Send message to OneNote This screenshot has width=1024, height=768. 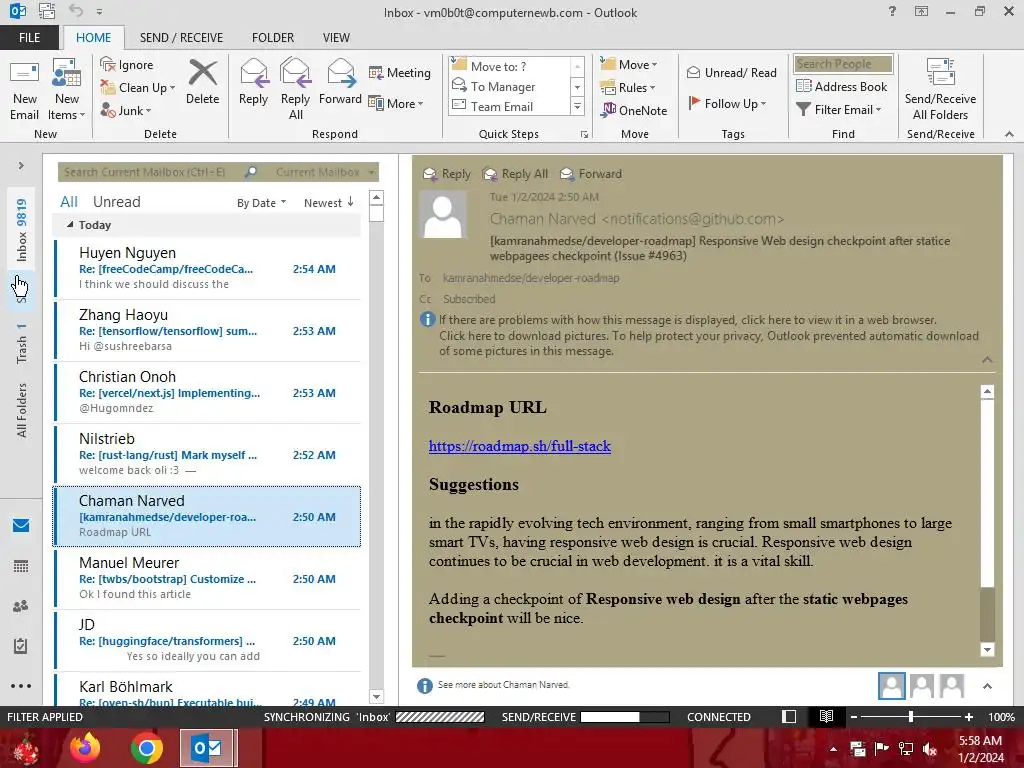634,110
